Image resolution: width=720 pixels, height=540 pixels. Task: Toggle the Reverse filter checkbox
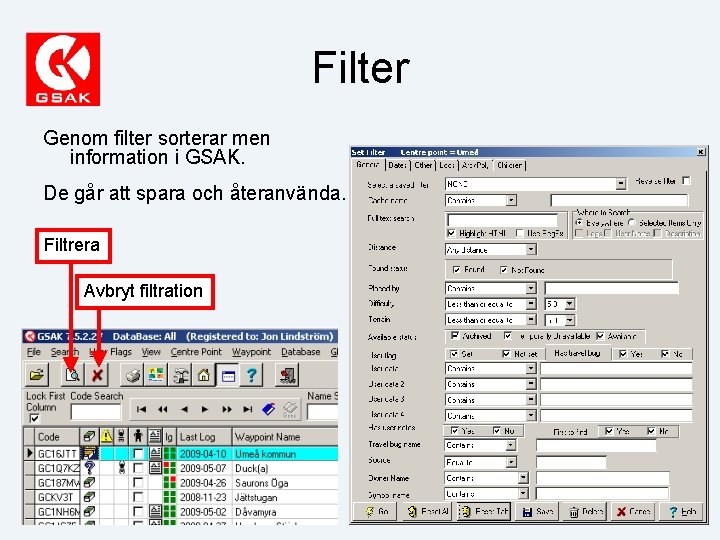(x=686, y=180)
